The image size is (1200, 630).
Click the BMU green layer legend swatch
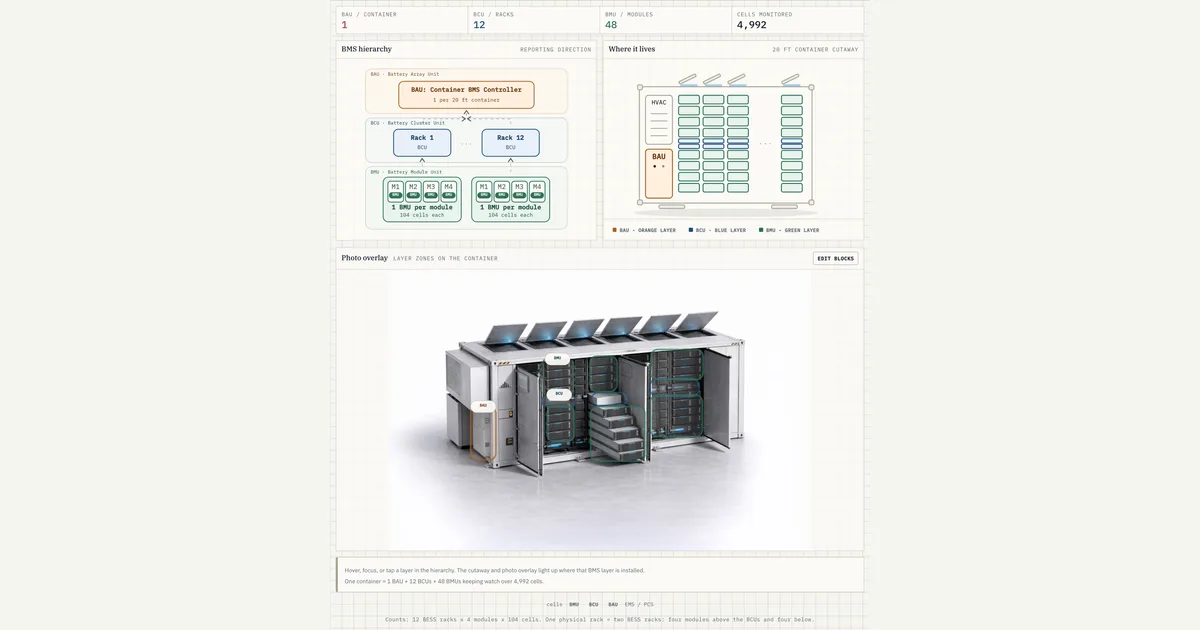[x=761, y=230]
